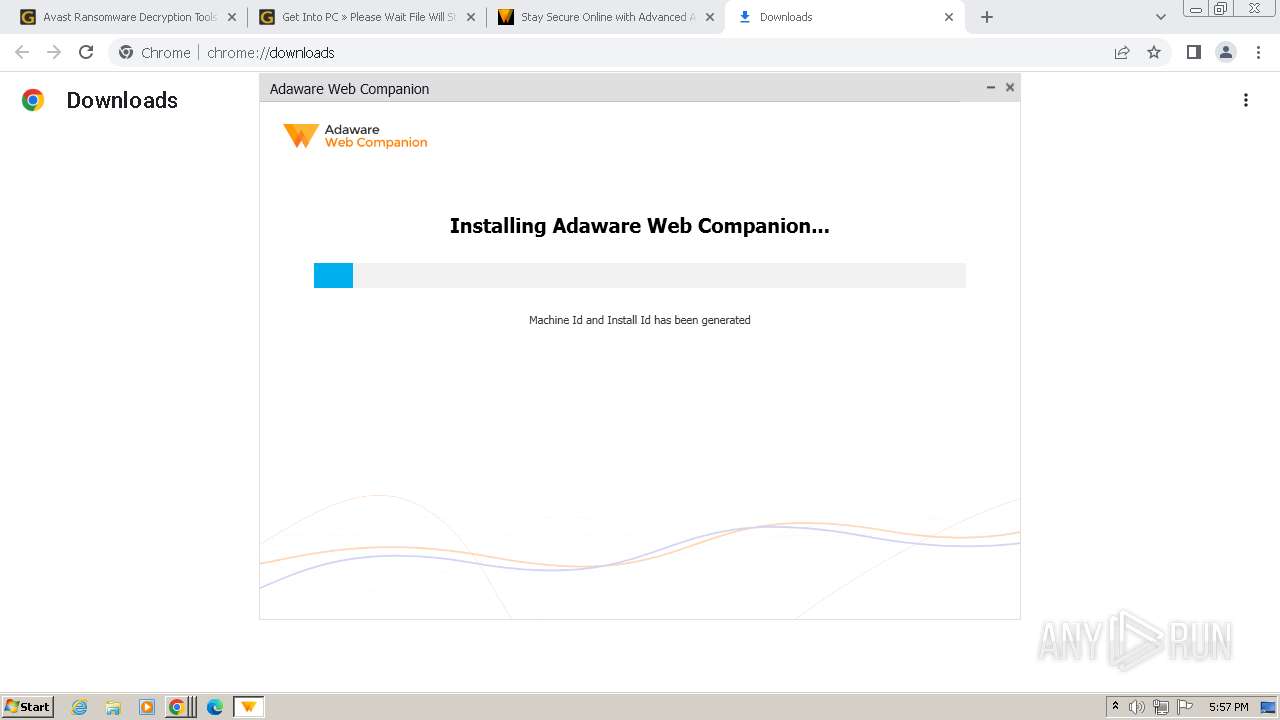
Task: Open the tab search dropdown
Action: [1160, 17]
